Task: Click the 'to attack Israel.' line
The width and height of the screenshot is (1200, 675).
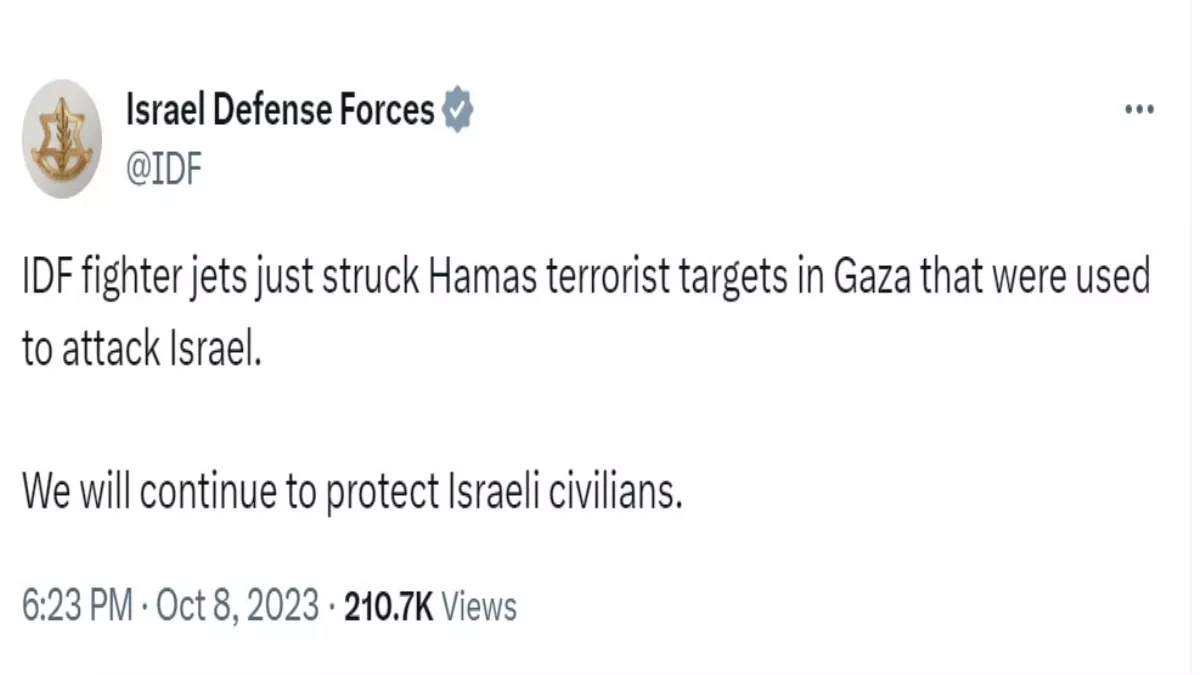Action: (140, 348)
